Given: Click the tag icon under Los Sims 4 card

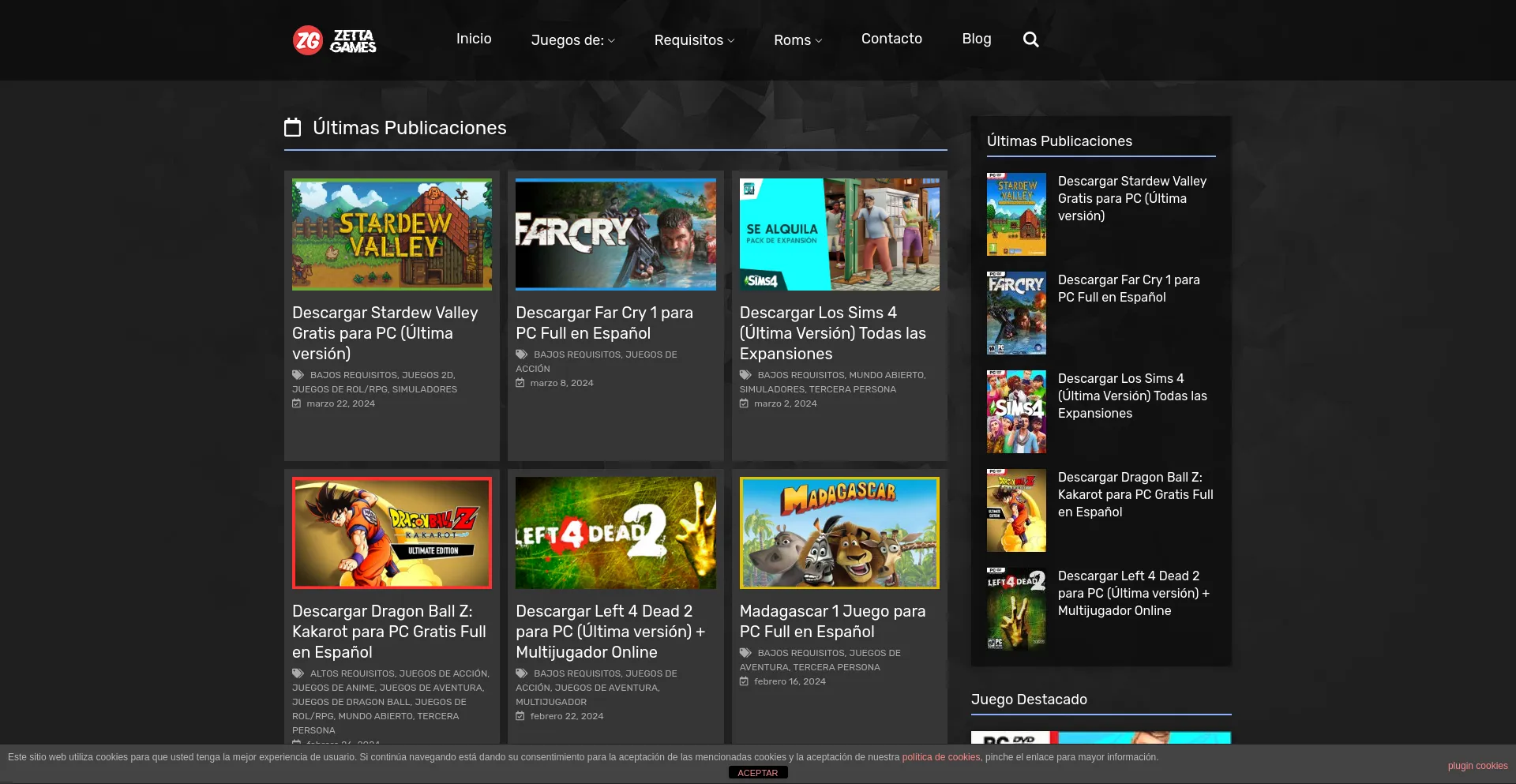Looking at the screenshot, I should 745,375.
